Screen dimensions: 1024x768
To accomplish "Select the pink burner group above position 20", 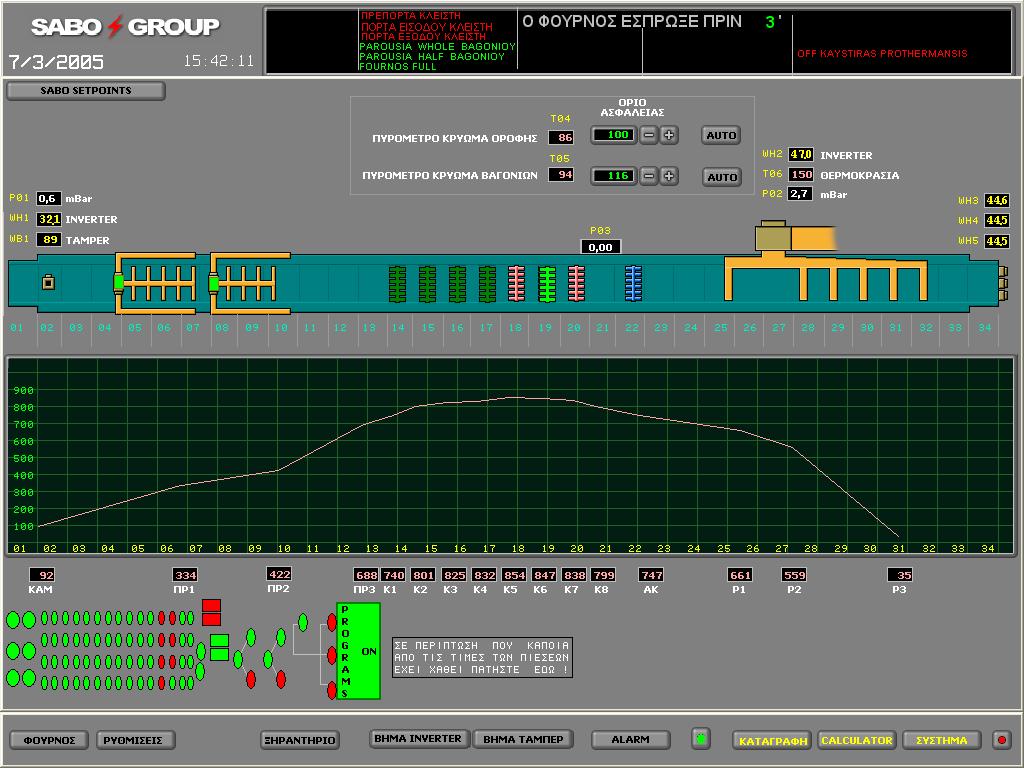I will click(x=576, y=283).
